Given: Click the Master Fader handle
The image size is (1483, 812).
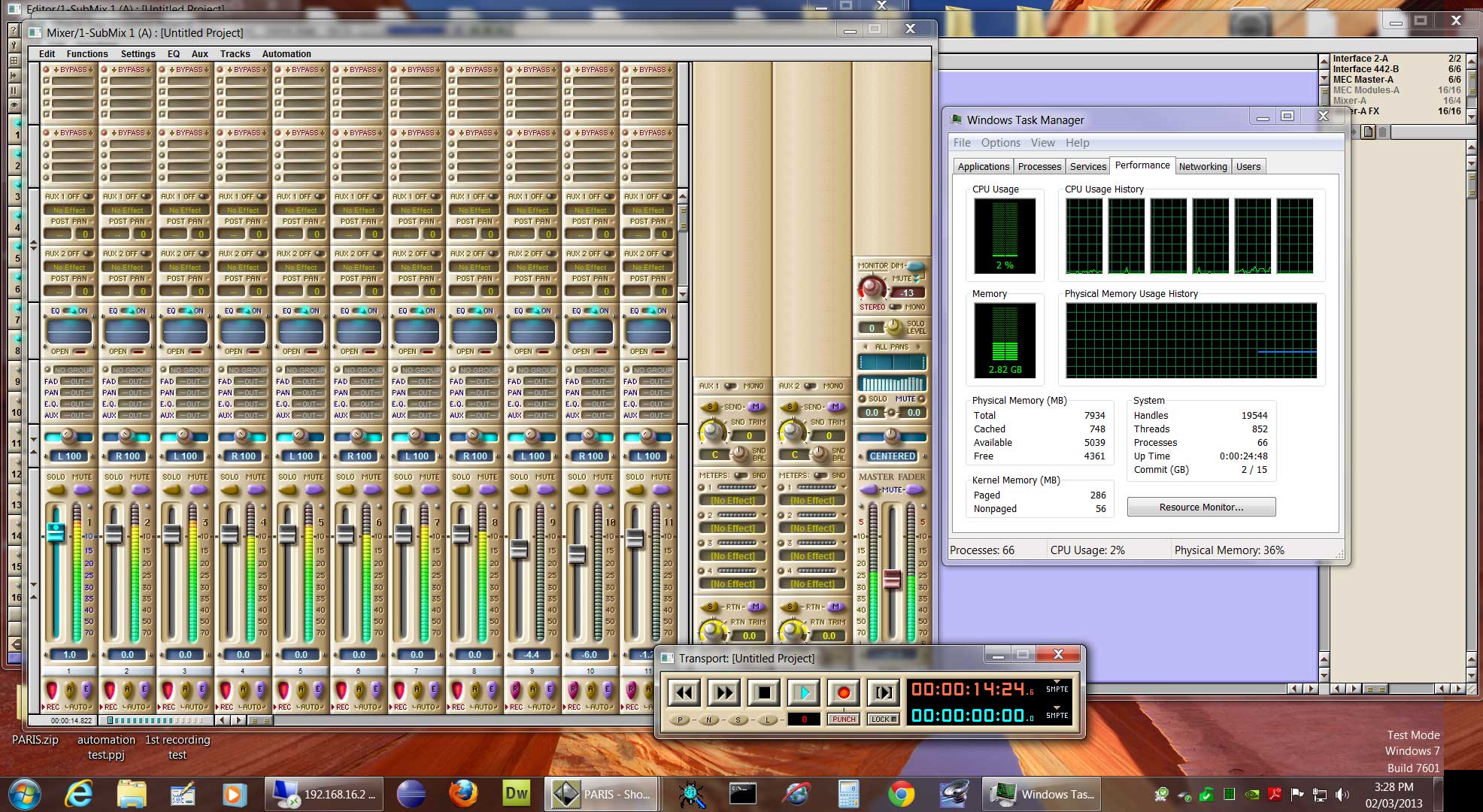Looking at the screenshot, I should coord(892,580).
